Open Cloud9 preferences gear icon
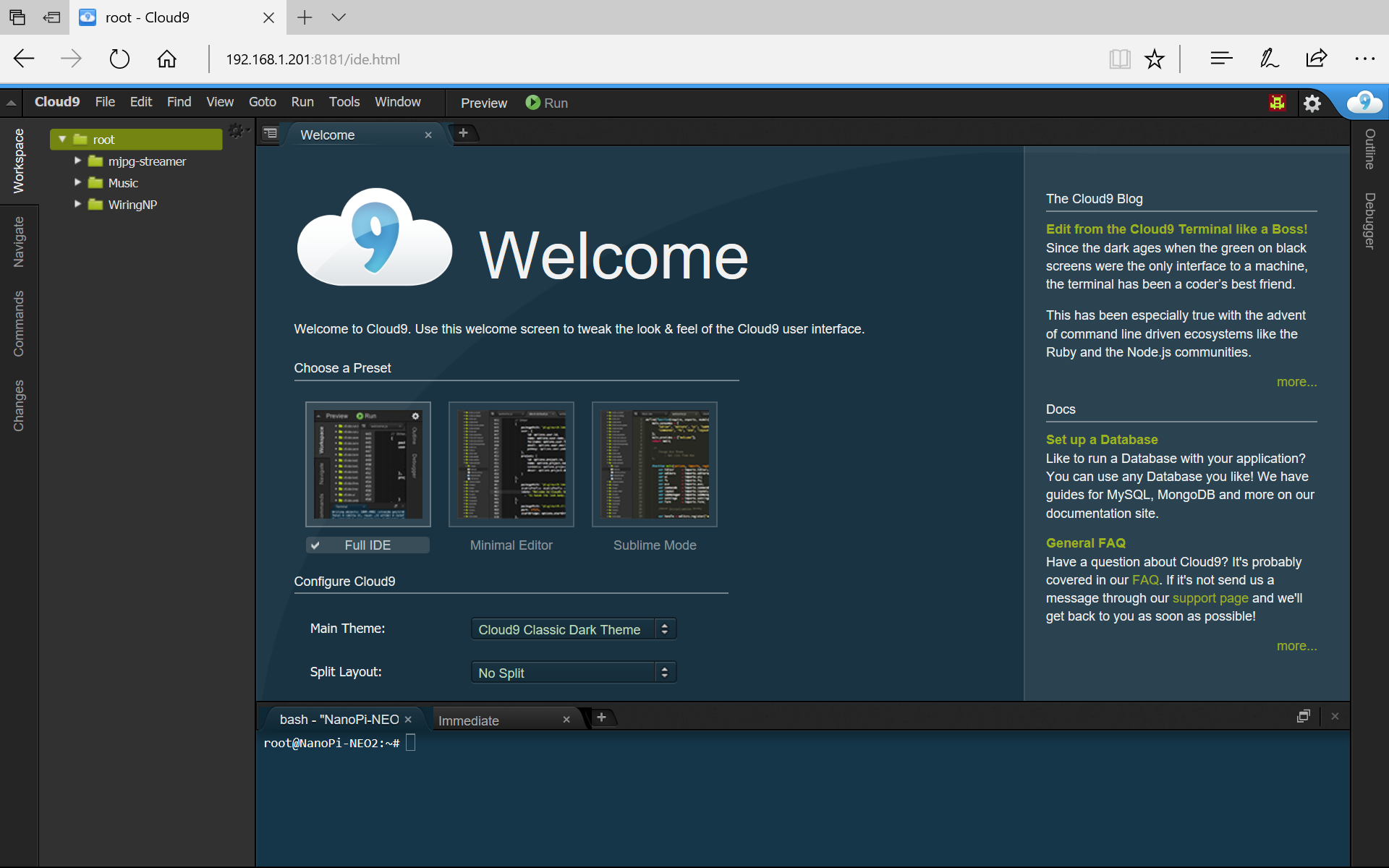Screen dimensions: 1389x868 (x=1312, y=103)
